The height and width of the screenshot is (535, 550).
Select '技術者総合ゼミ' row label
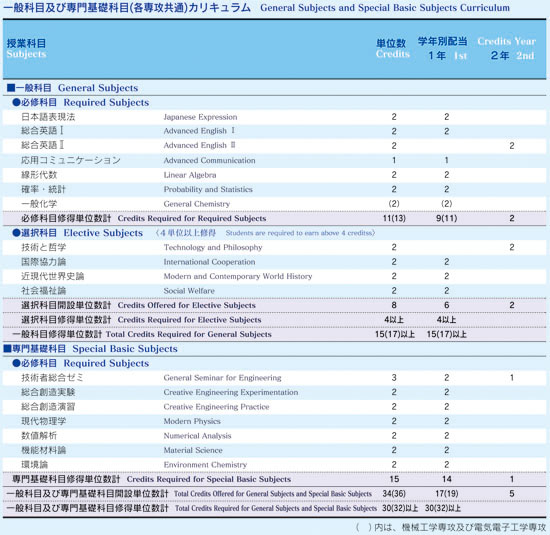(53, 378)
